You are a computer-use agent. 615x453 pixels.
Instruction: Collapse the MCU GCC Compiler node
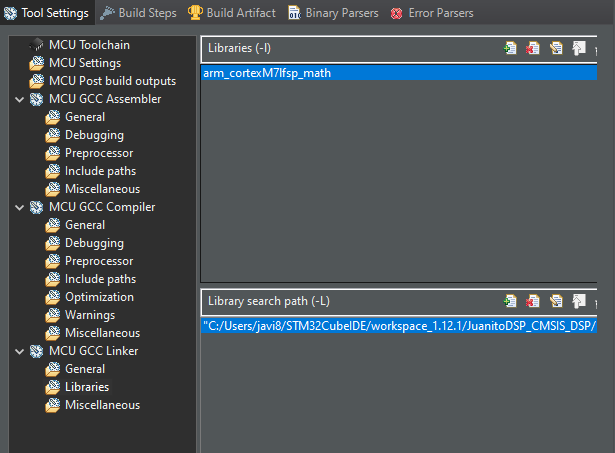(20, 207)
